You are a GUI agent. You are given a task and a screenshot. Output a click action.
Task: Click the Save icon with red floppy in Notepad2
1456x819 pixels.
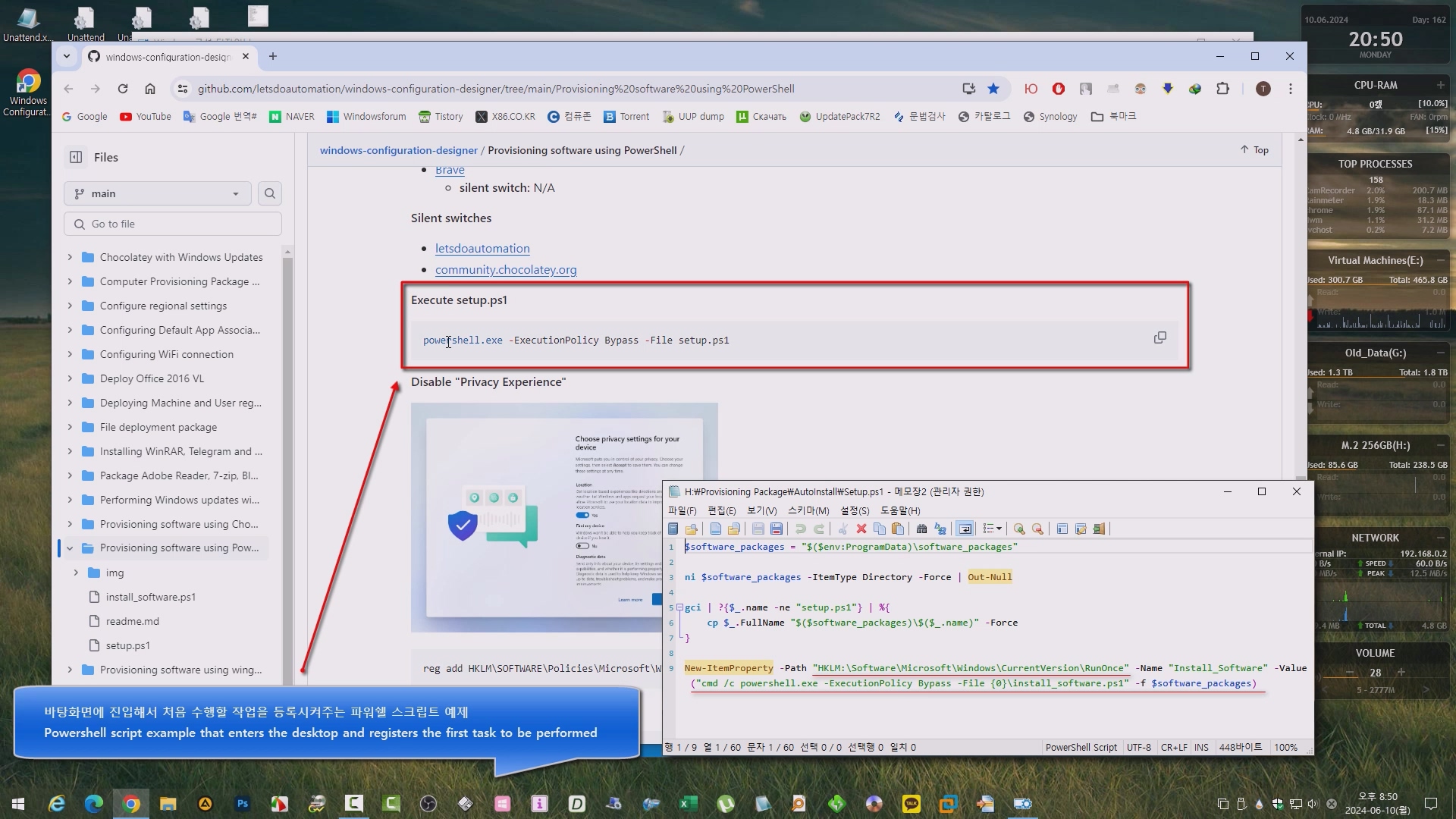tap(776, 529)
